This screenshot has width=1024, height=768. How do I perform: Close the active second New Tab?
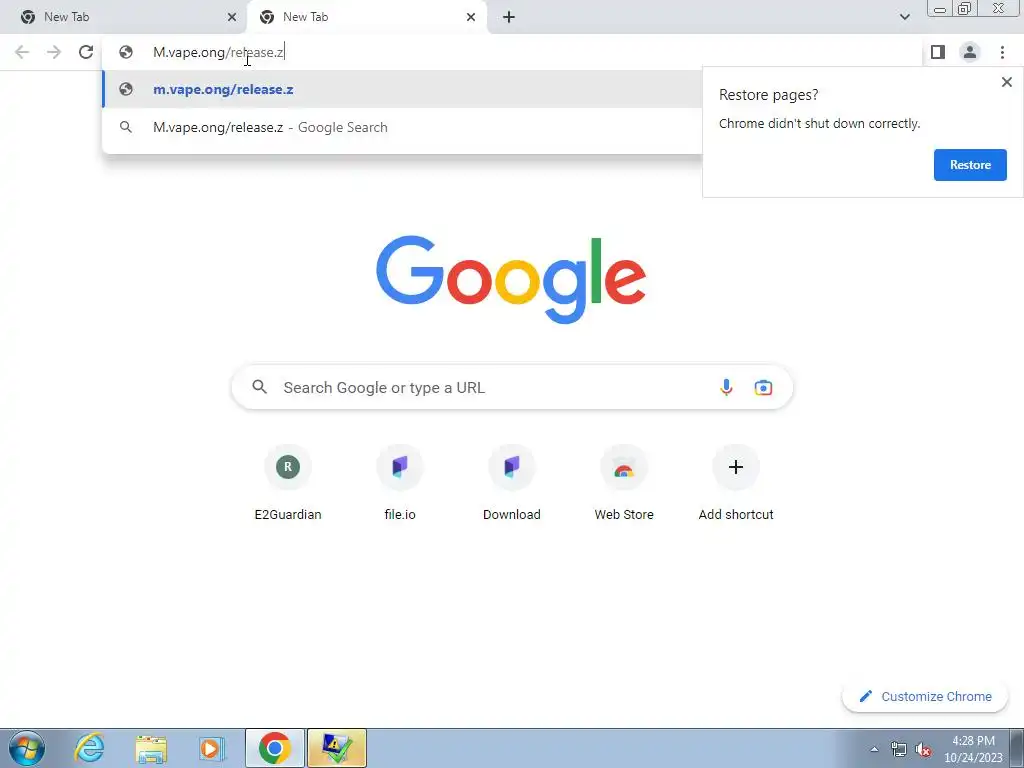pos(471,17)
